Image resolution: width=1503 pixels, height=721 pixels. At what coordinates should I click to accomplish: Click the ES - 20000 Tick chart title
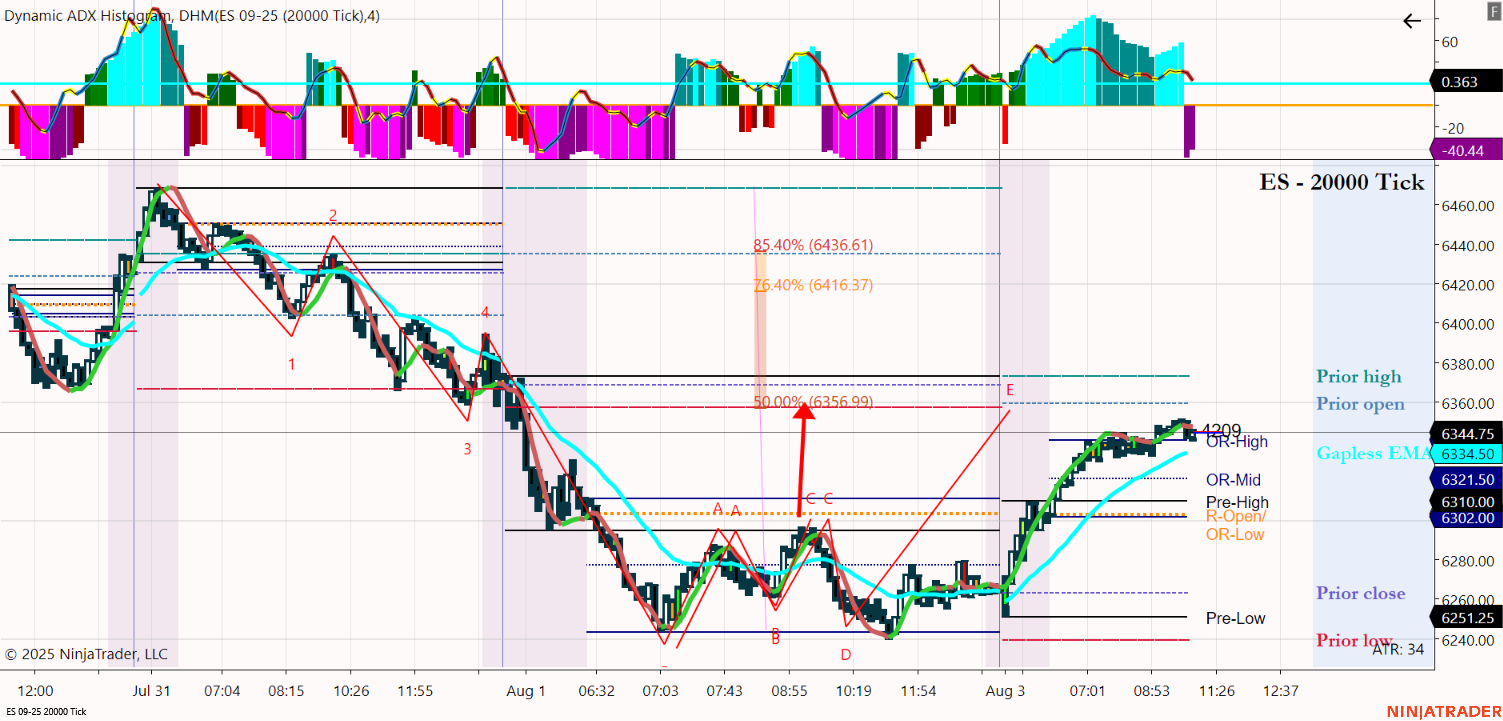point(1342,182)
